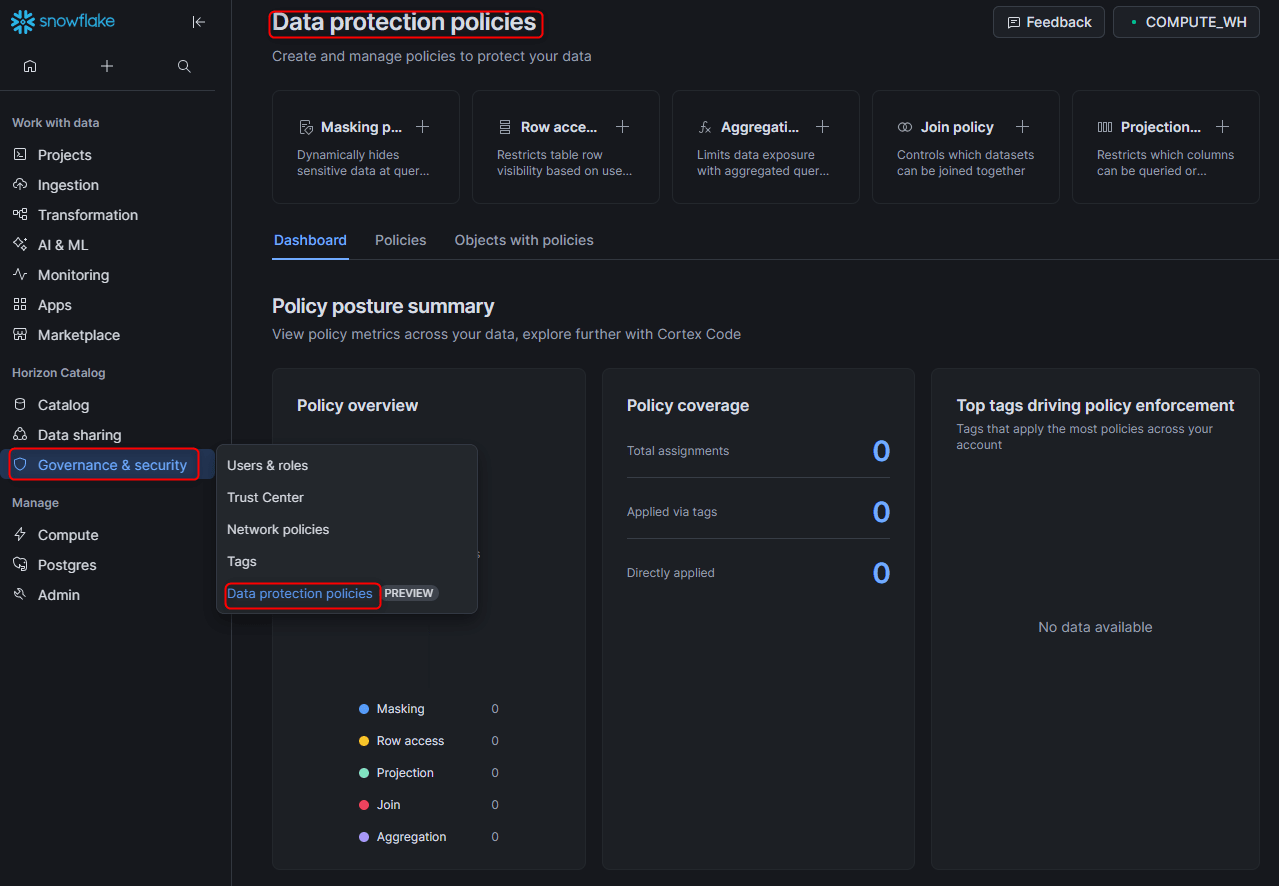
Task: Click the Catalog database icon
Action: pyautogui.click(x=20, y=405)
